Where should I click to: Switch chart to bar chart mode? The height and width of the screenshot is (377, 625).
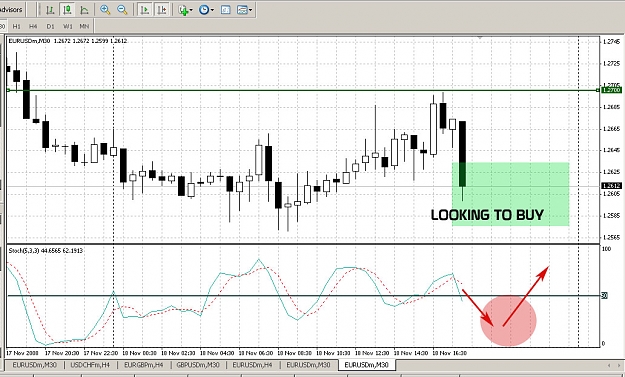tap(50, 10)
